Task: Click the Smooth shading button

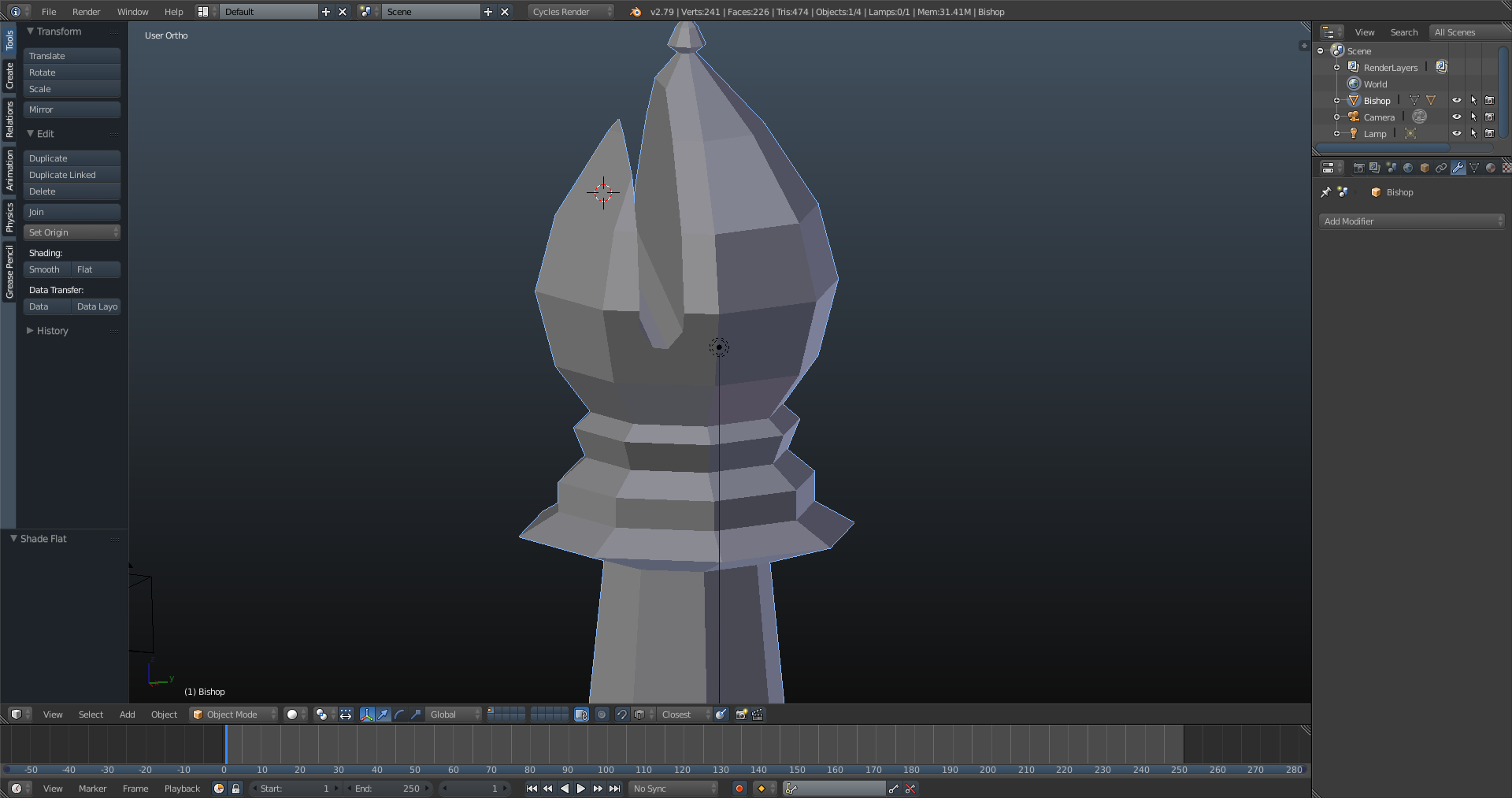Action: (x=46, y=269)
